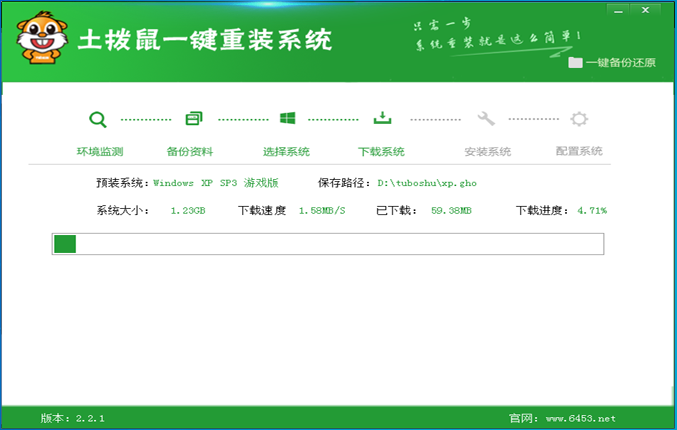Click the 备份资料 stacked windows icon

coord(193,119)
